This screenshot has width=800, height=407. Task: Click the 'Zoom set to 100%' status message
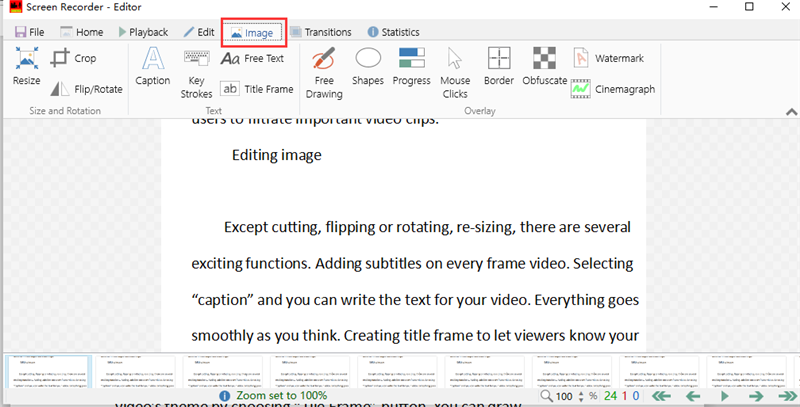(x=281, y=396)
